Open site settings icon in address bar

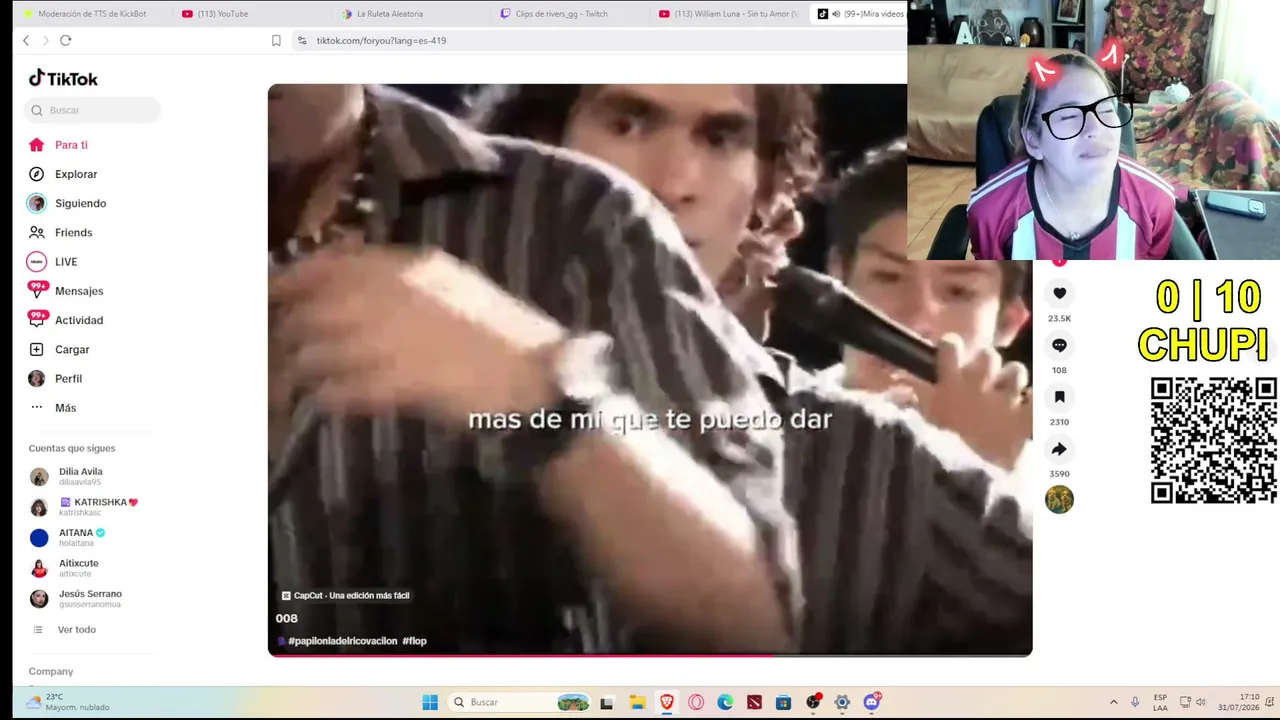click(x=302, y=40)
